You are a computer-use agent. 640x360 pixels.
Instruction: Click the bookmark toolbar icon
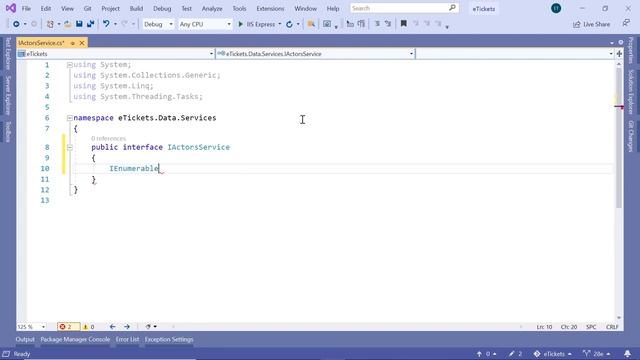(x=403, y=24)
